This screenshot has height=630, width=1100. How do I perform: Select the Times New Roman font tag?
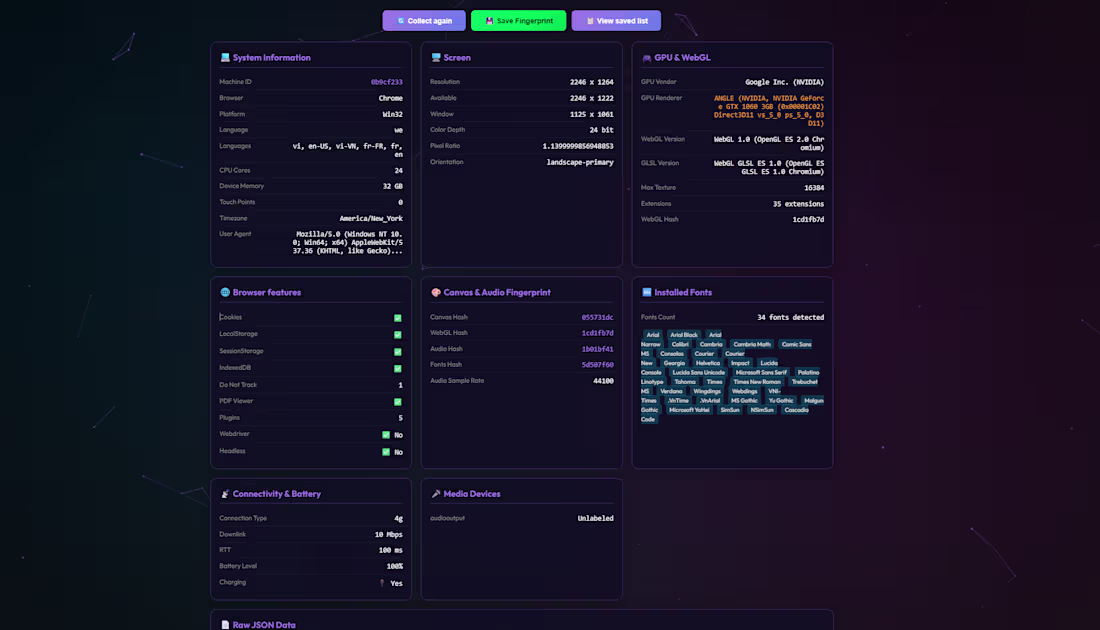(757, 382)
